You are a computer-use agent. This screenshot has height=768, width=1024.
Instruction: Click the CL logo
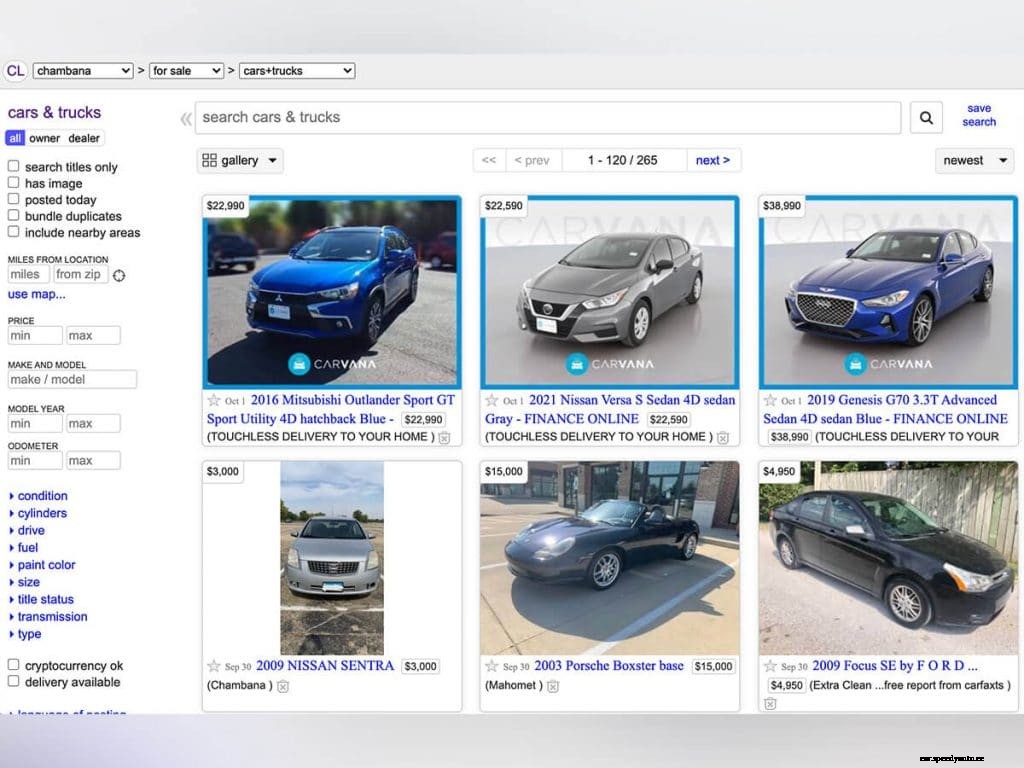(x=15, y=71)
